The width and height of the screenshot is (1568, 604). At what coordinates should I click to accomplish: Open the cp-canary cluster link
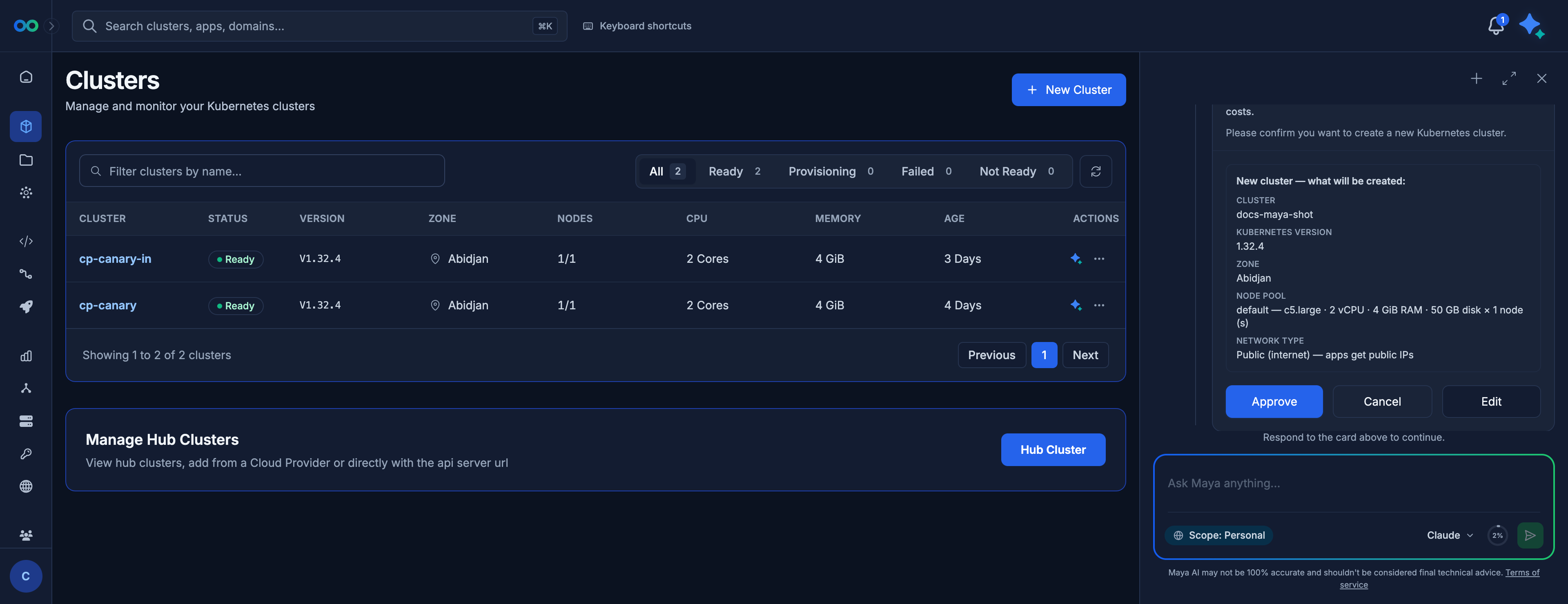[x=108, y=305]
